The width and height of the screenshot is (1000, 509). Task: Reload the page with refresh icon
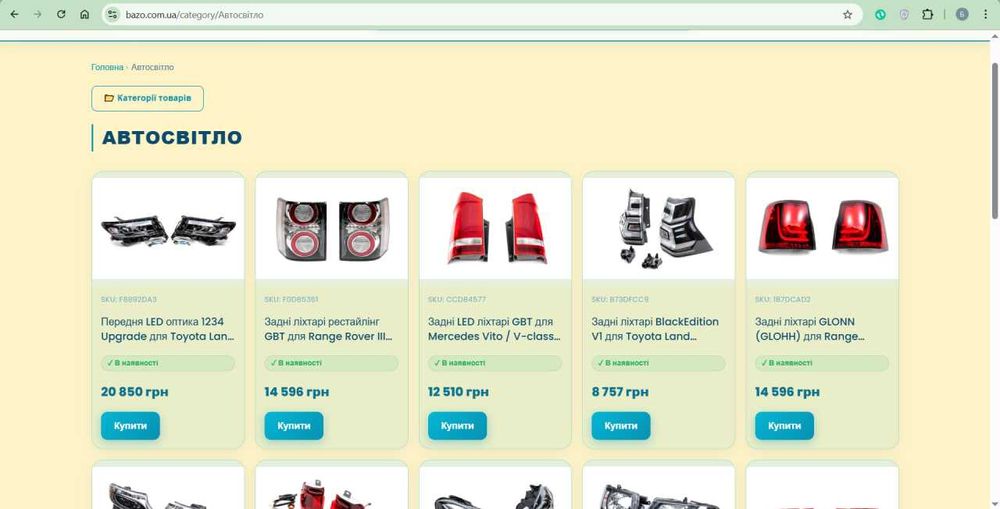pyautogui.click(x=61, y=15)
